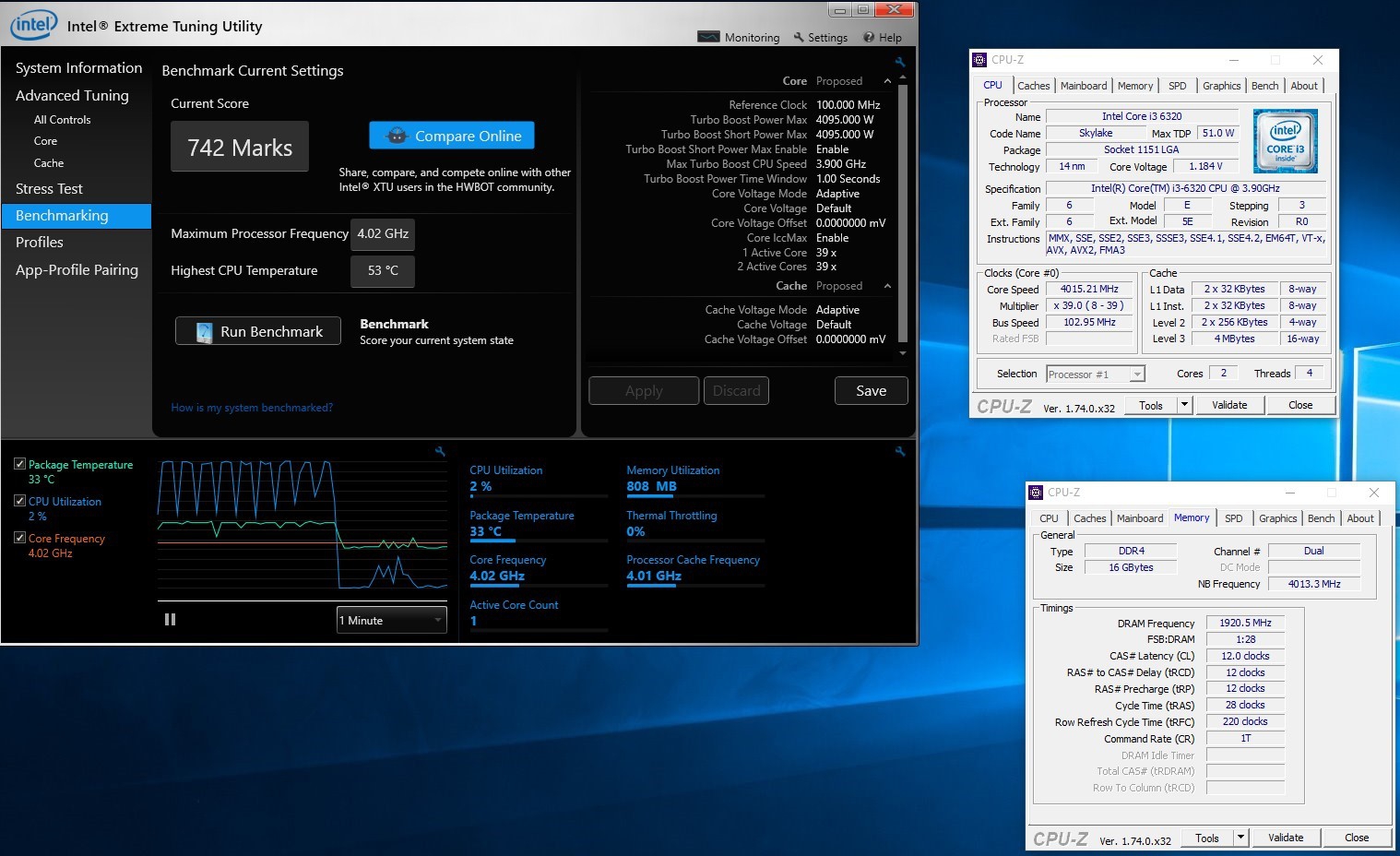1400x856 pixels.
Task: Click Tools button in lower CPU-Z window
Action: [x=1207, y=838]
